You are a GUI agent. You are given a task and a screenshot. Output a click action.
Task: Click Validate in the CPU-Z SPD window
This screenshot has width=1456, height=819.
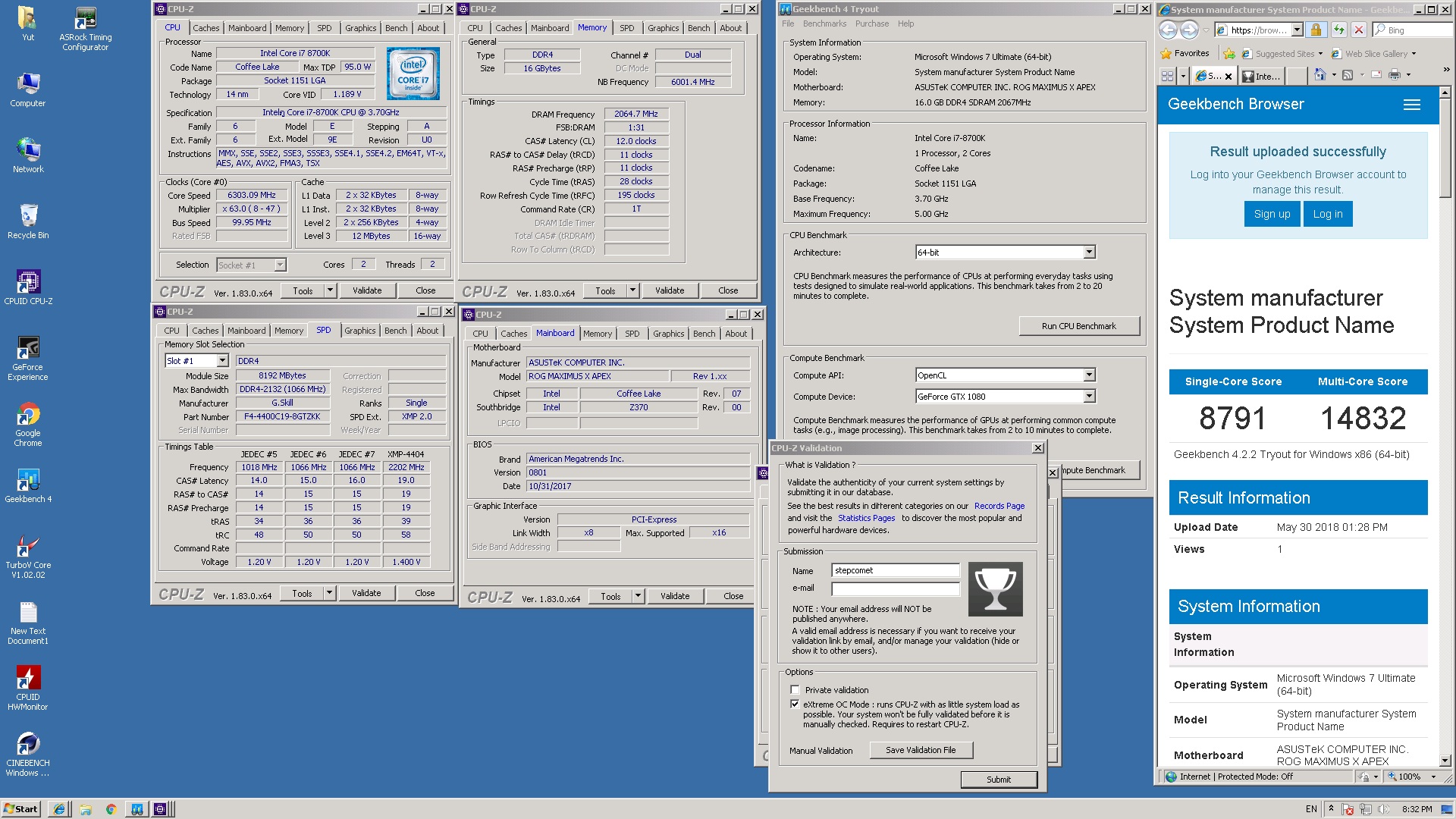pyautogui.click(x=366, y=593)
